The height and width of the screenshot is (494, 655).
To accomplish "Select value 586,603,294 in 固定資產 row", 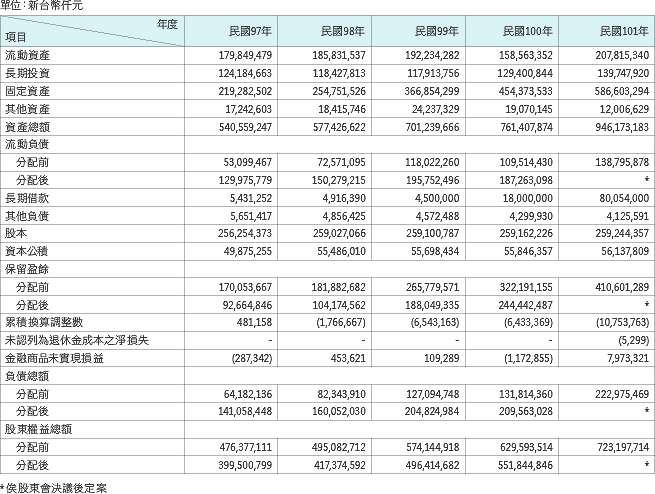I will (622, 91).
